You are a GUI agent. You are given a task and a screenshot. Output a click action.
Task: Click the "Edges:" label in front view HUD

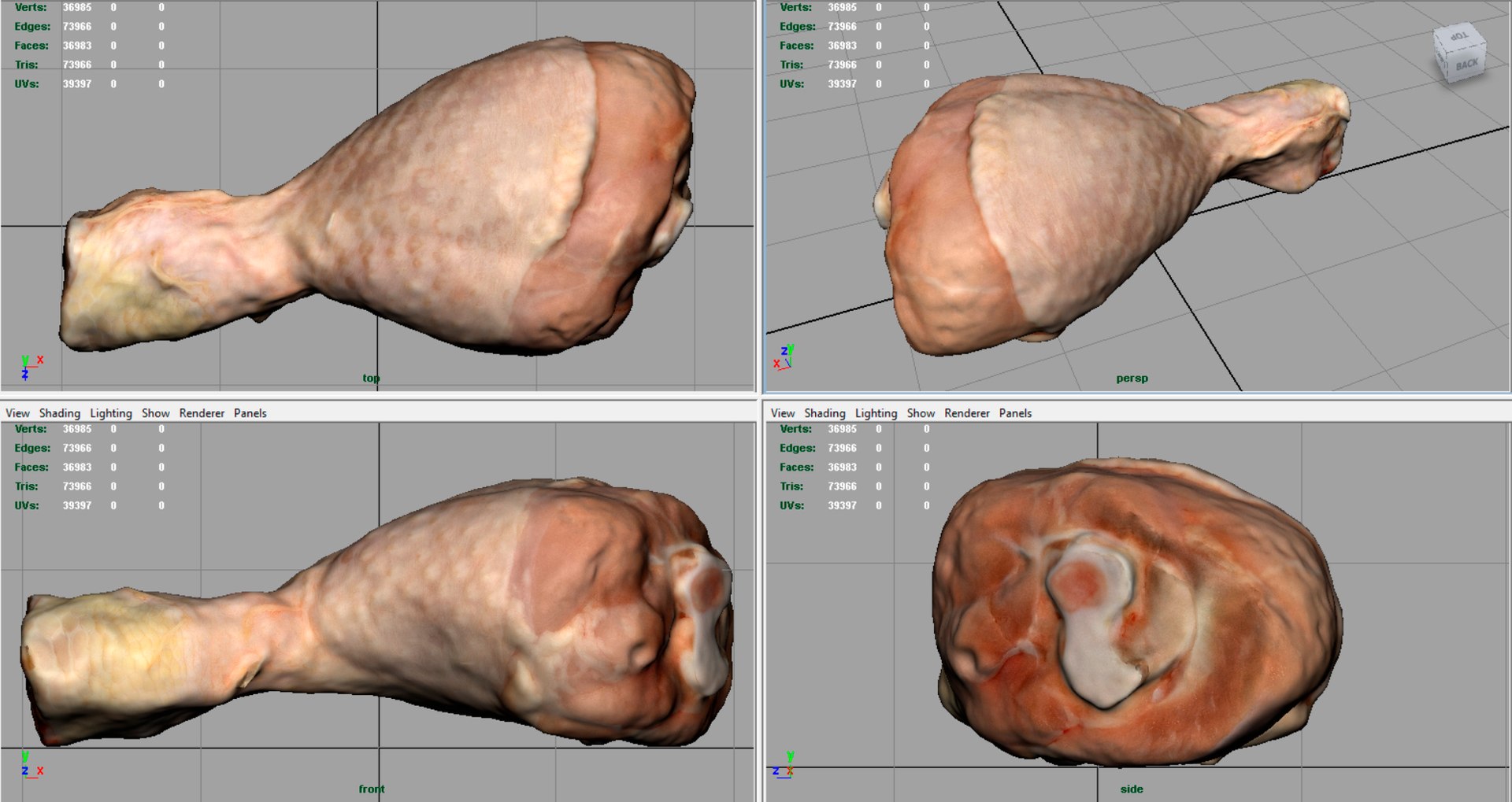pos(32,448)
